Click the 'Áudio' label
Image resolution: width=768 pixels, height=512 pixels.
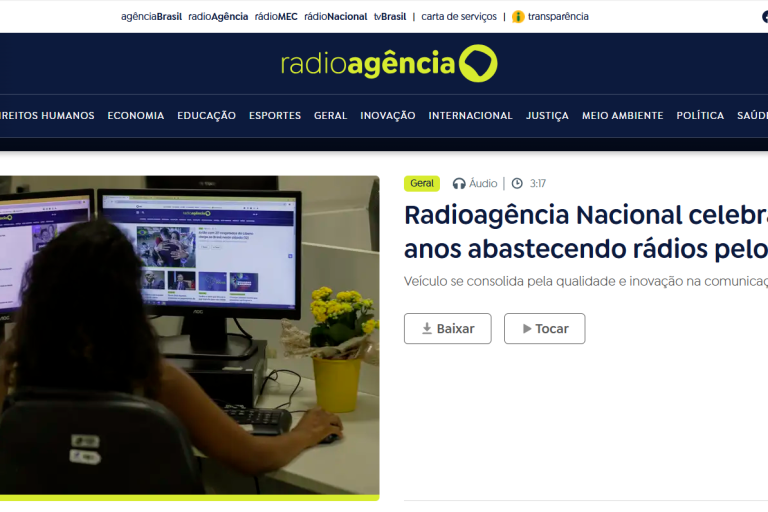pyautogui.click(x=483, y=184)
